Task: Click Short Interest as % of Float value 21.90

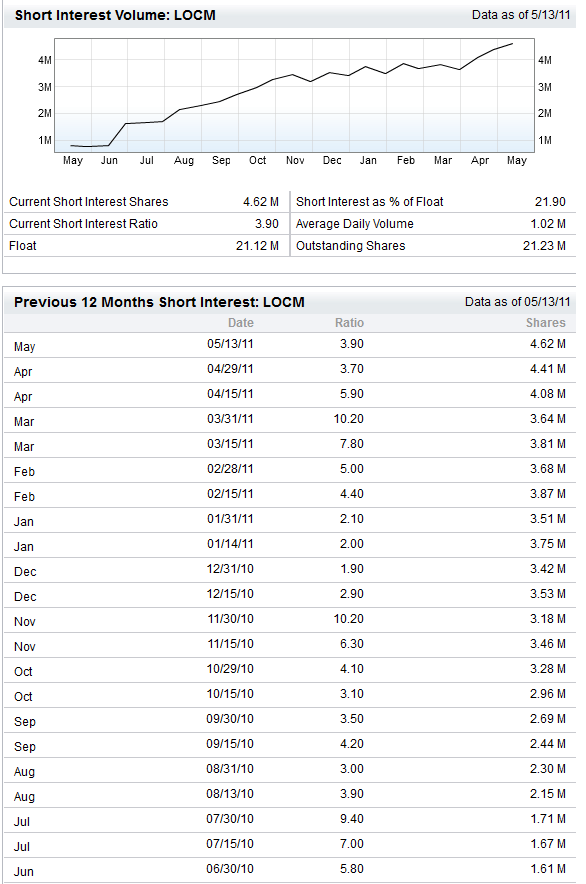Action: coord(550,202)
